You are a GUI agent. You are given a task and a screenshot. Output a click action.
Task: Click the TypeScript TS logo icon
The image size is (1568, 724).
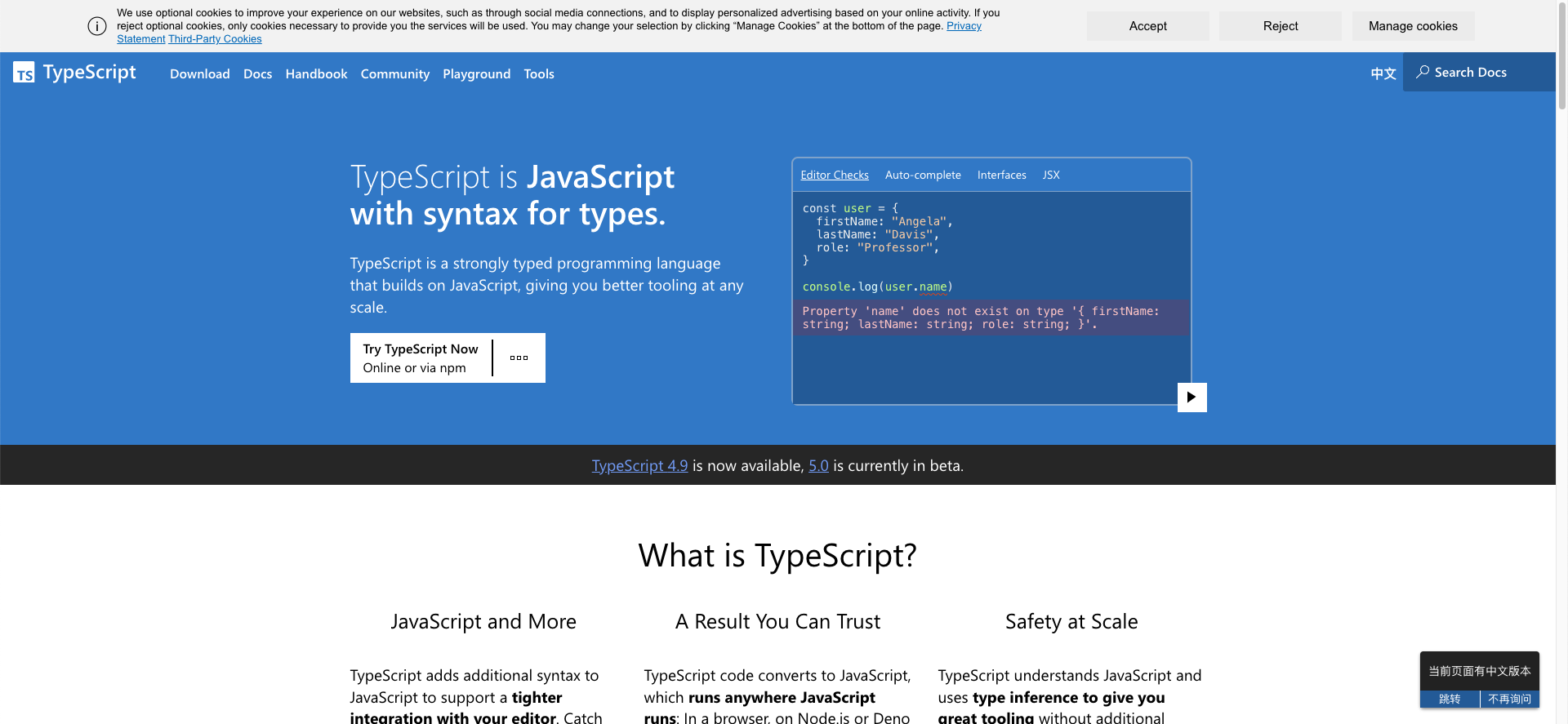(x=24, y=73)
